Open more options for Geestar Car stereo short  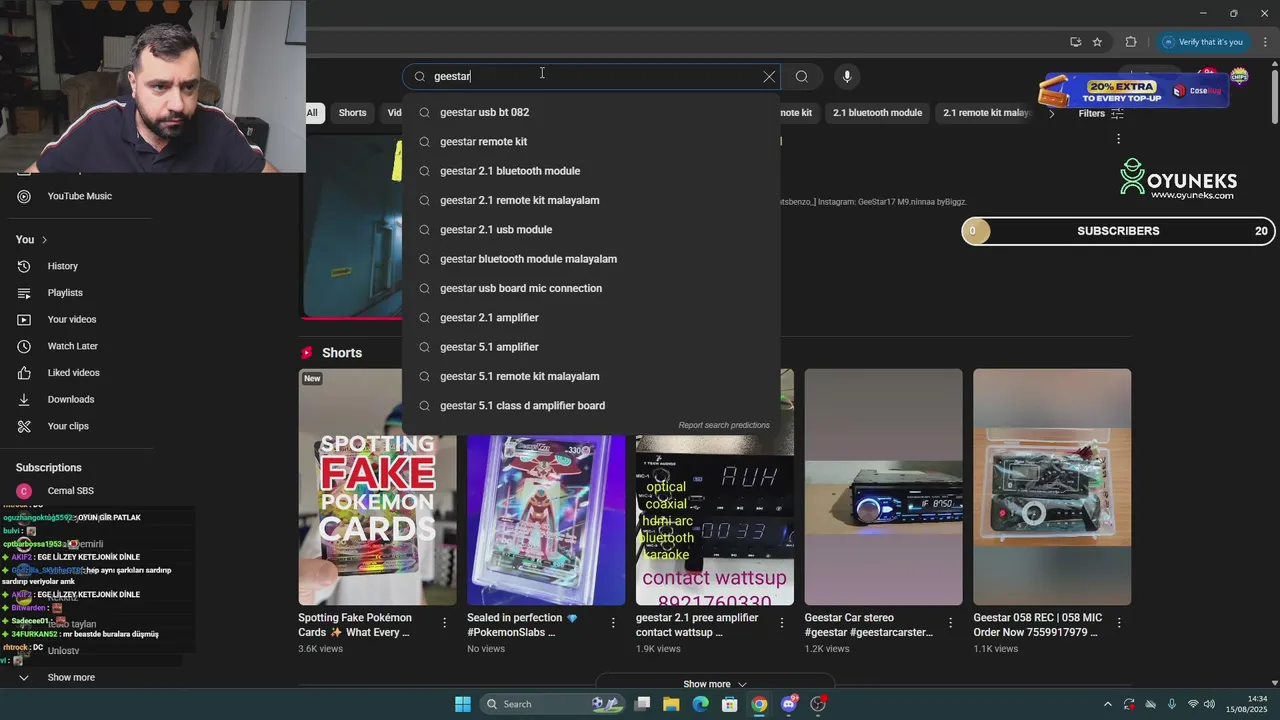[951, 623]
